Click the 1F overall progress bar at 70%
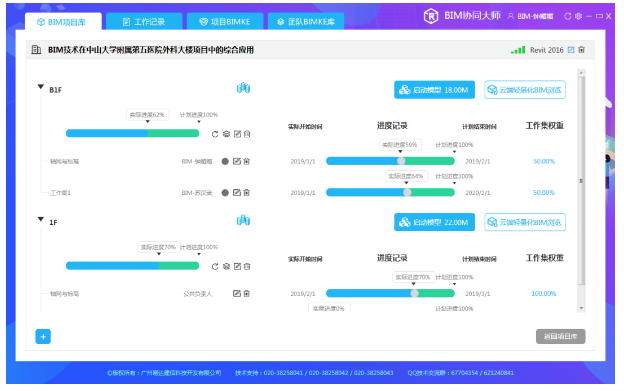 (133, 266)
